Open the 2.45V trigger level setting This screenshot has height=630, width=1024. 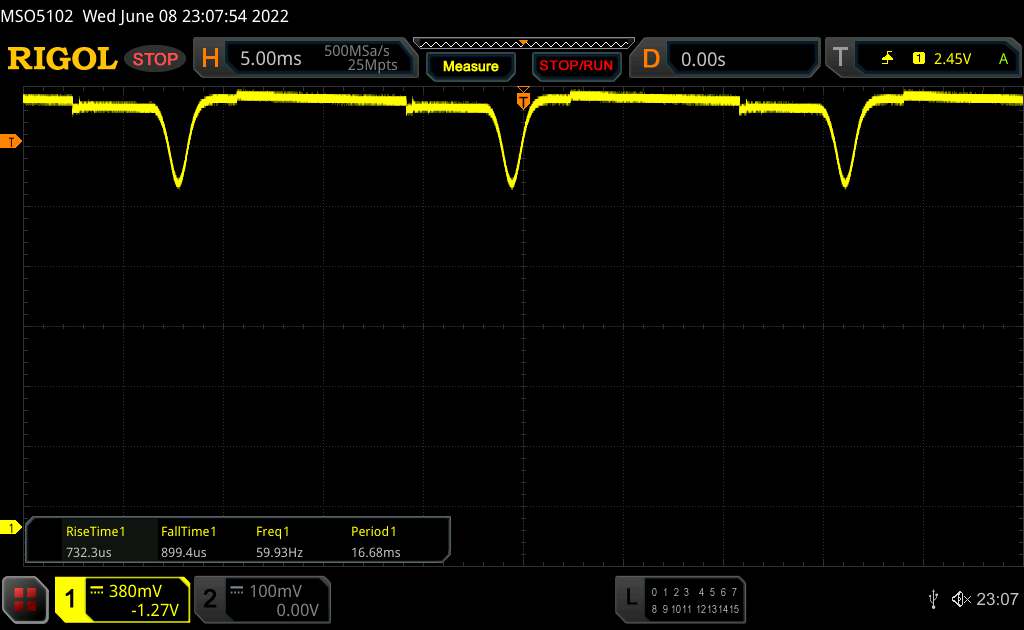(951, 59)
